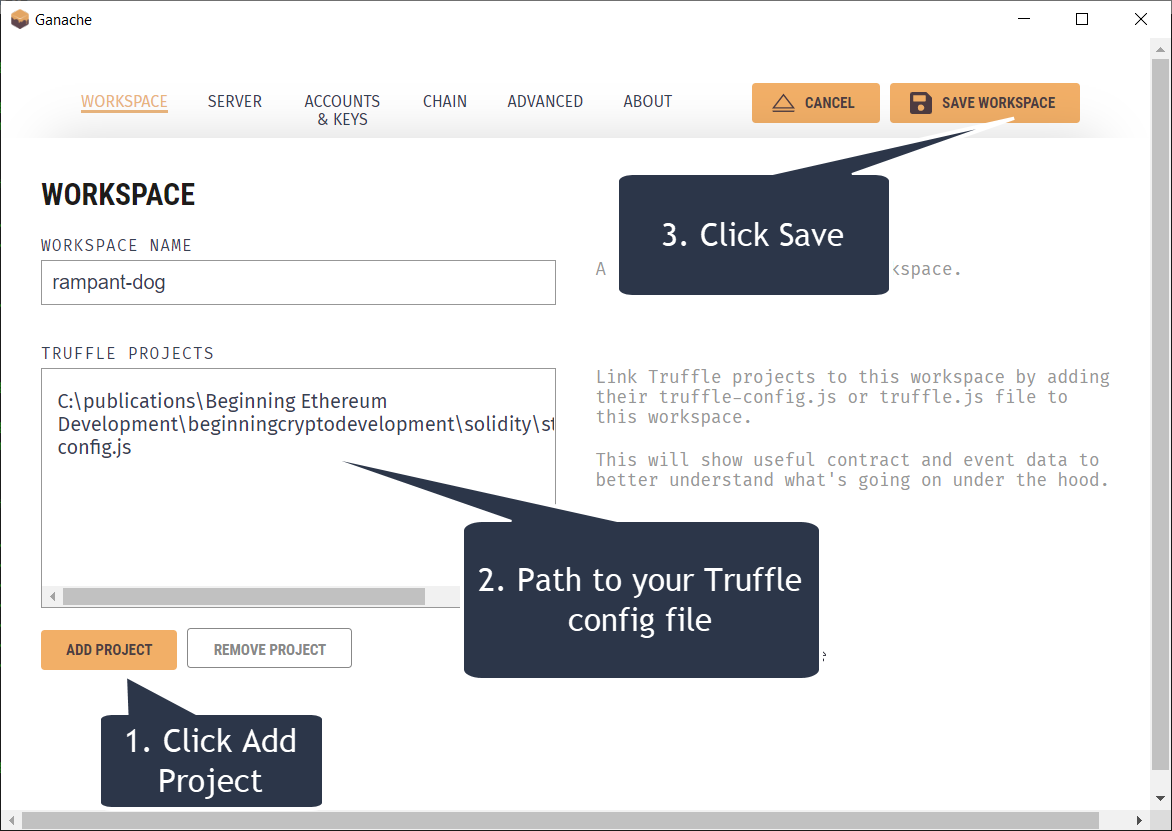
Task: Select the underlined Workspace tab
Action: click(x=124, y=101)
